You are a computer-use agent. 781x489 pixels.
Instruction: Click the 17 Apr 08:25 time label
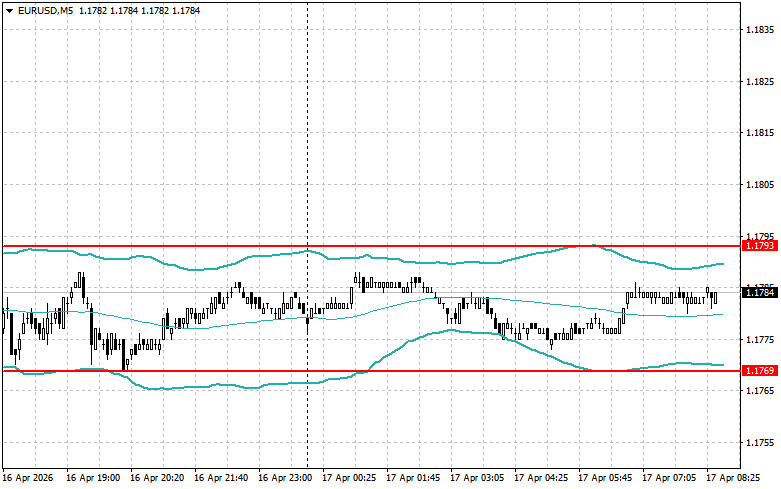click(x=733, y=478)
